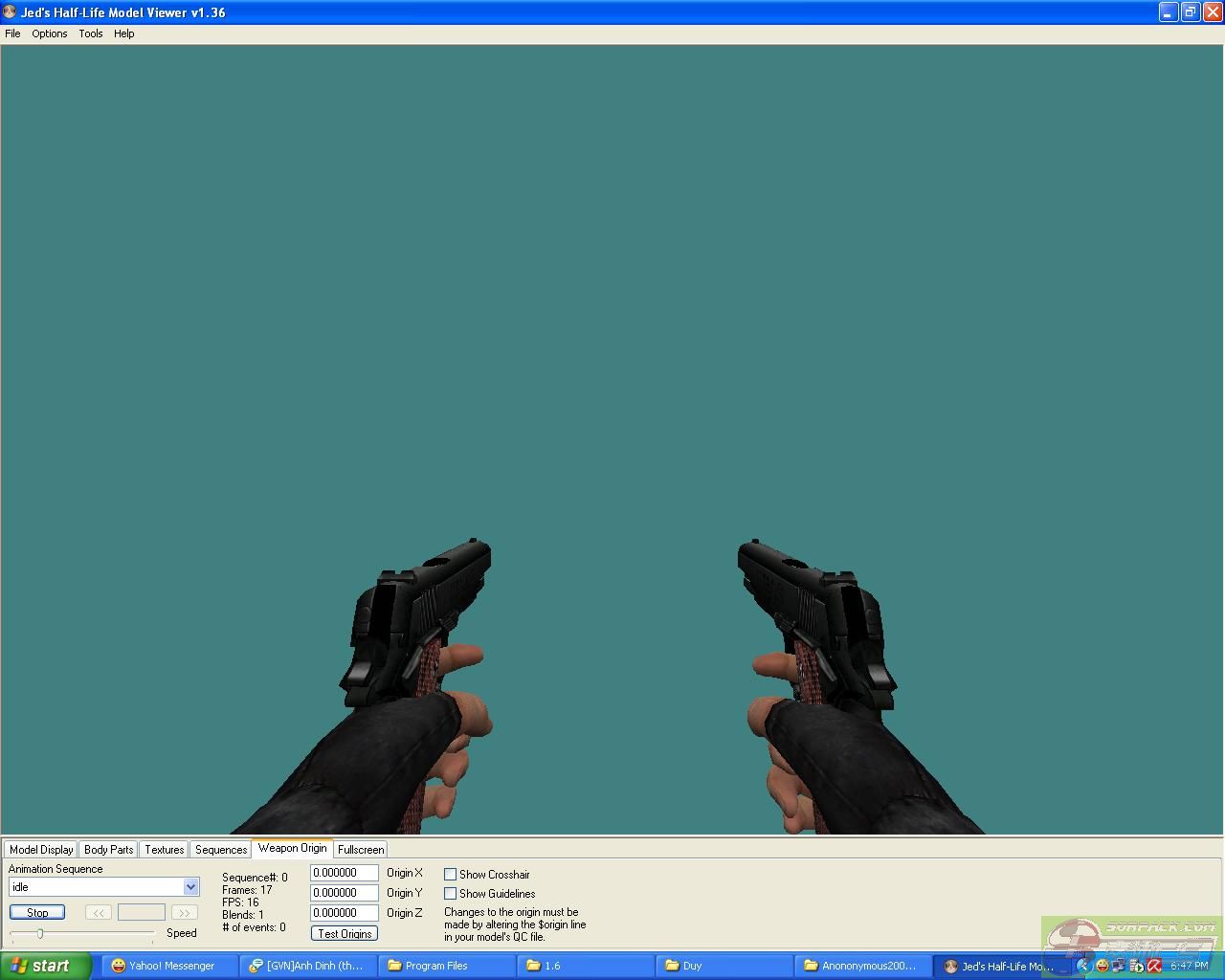The image size is (1225, 980).
Task: Stop the animation playback
Action: [37, 913]
